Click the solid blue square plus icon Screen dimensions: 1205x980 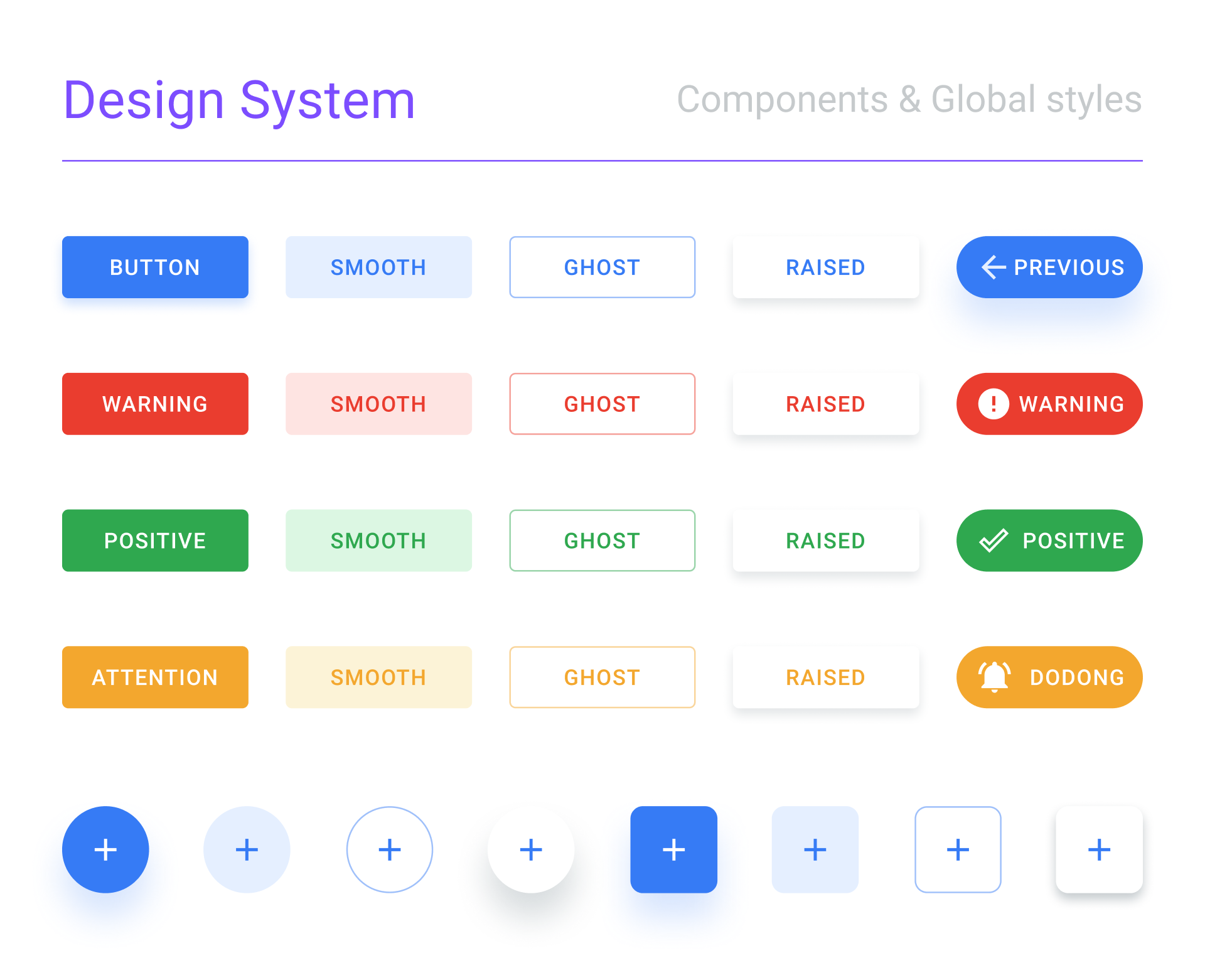coord(673,849)
